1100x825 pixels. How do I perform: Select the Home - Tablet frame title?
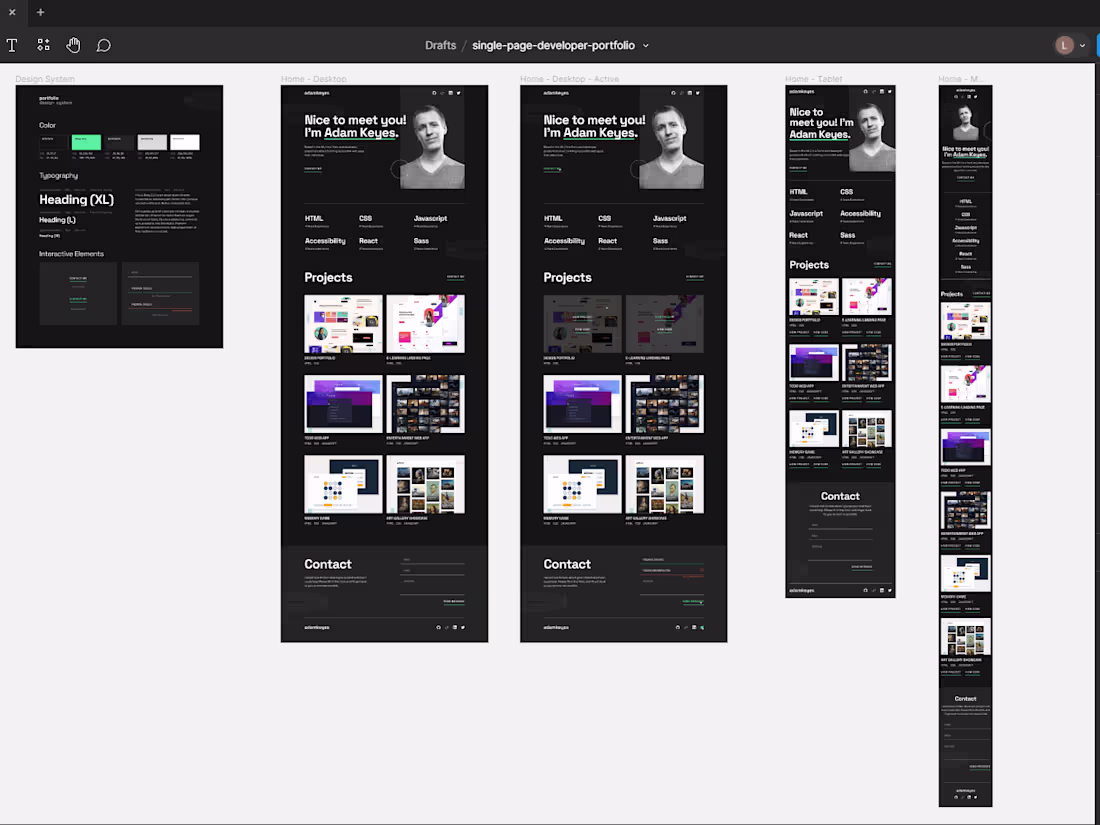pyautogui.click(x=812, y=78)
